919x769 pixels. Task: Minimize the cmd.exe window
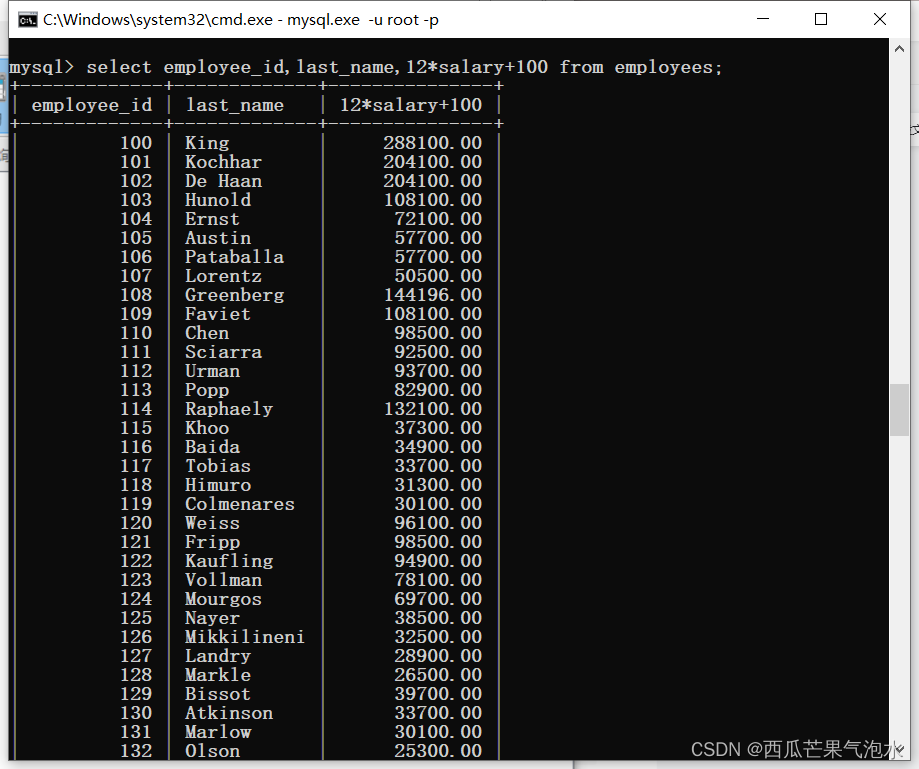[x=763, y=19]
